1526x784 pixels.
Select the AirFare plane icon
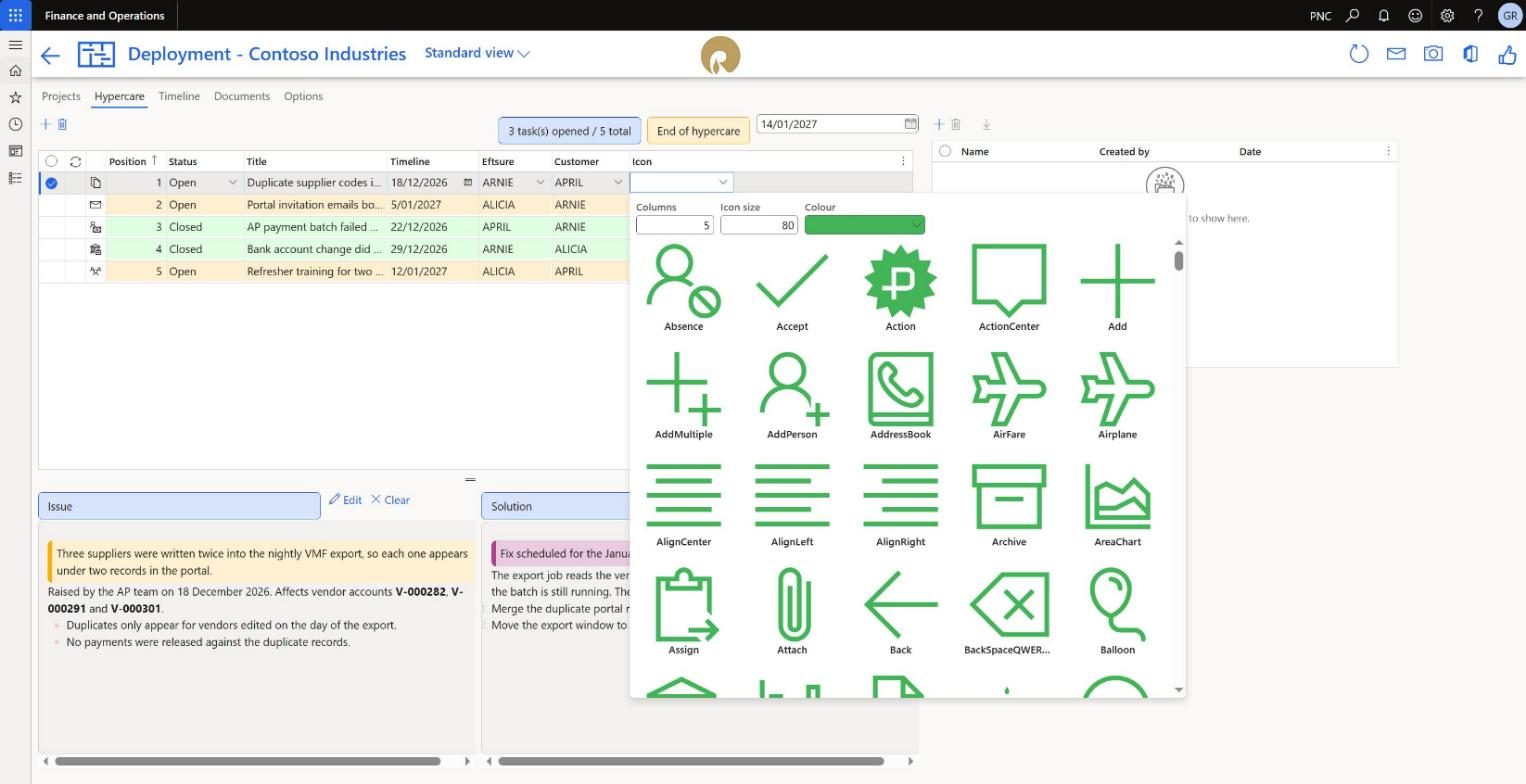pos(1009,396)
